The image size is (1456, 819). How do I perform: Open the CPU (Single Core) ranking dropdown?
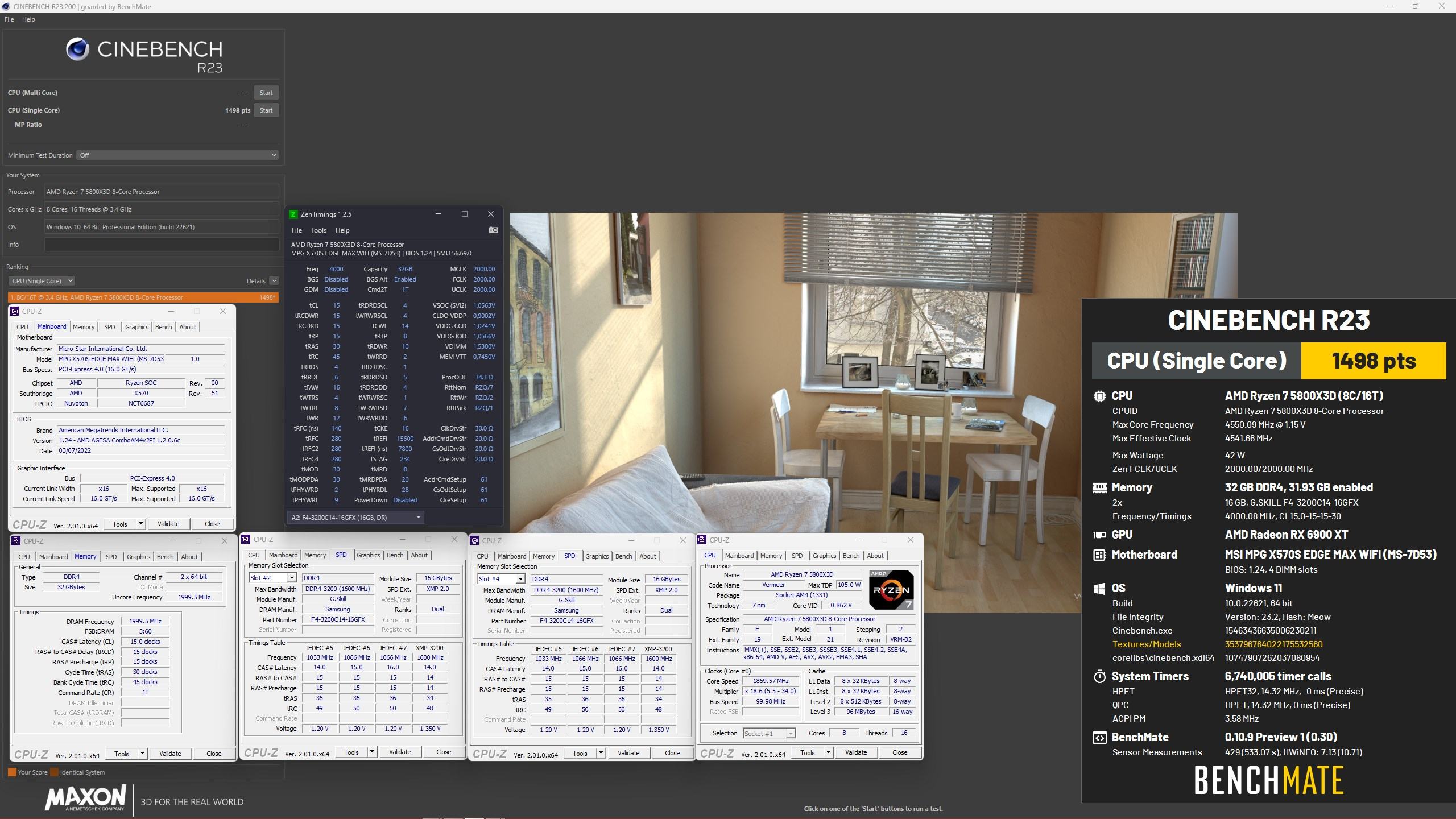42,281
